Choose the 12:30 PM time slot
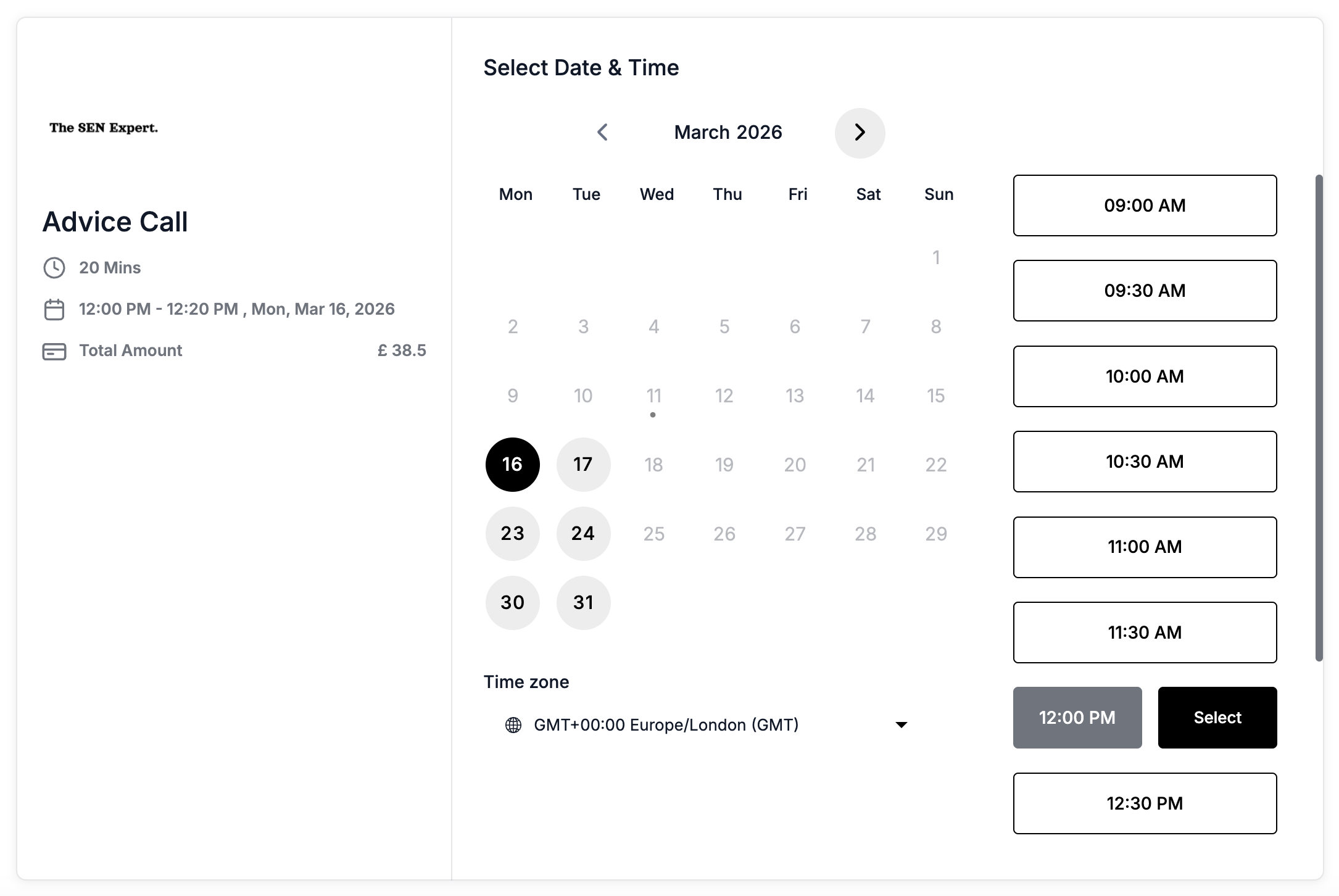1339x896 pixels. coord(1144,803)
